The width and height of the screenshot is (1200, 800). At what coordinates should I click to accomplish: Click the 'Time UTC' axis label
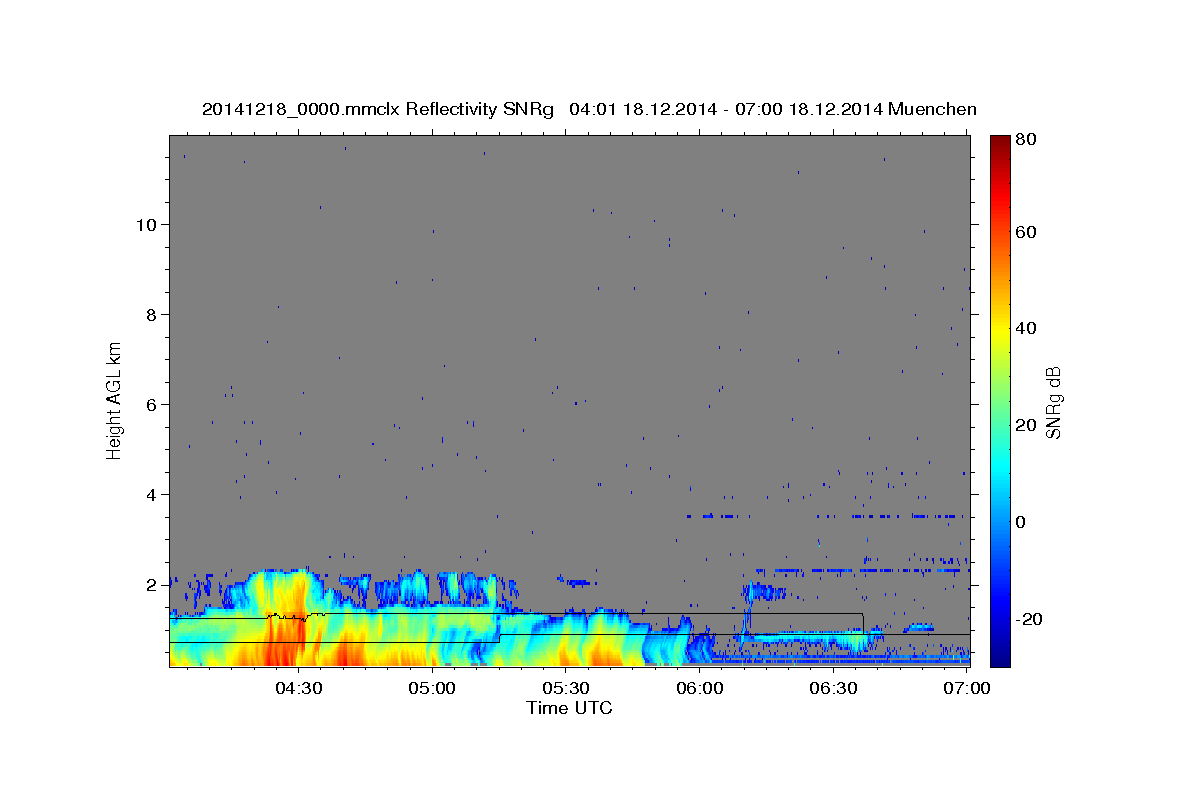pyautogui.click(x=569, y=708)
